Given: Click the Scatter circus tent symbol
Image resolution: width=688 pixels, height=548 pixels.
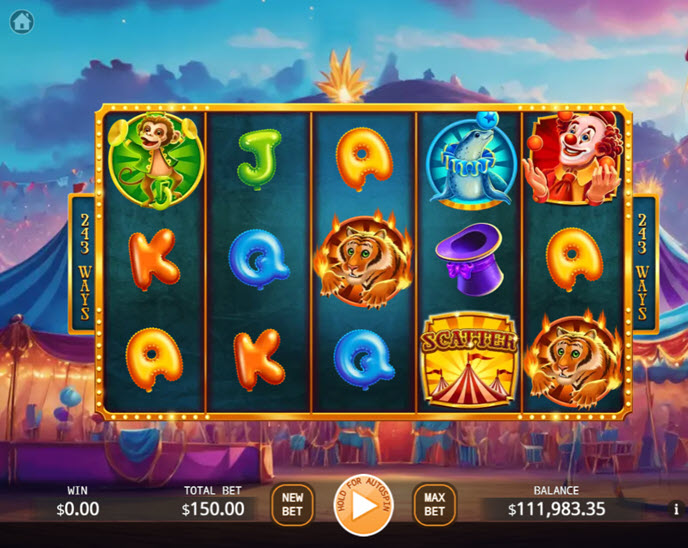Looking at the screenshot, I should point(469,360).
